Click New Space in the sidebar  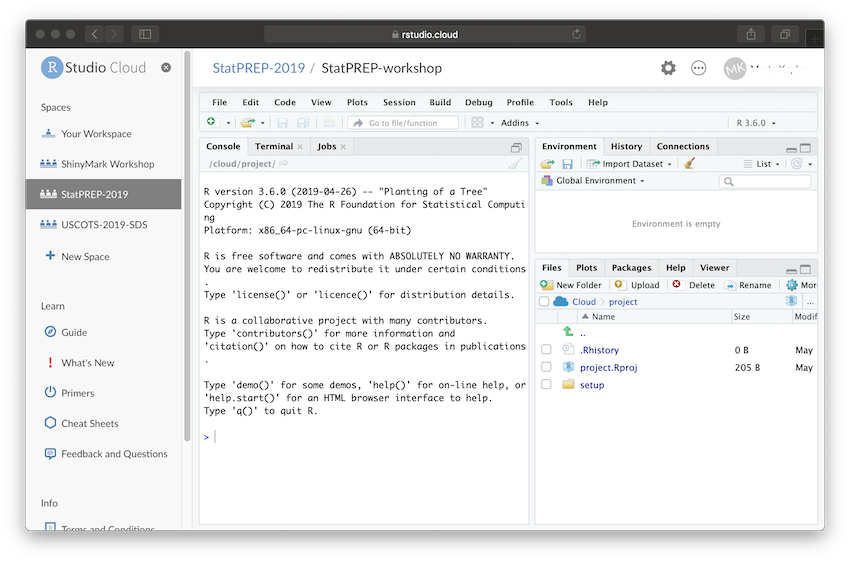point(85,256)
